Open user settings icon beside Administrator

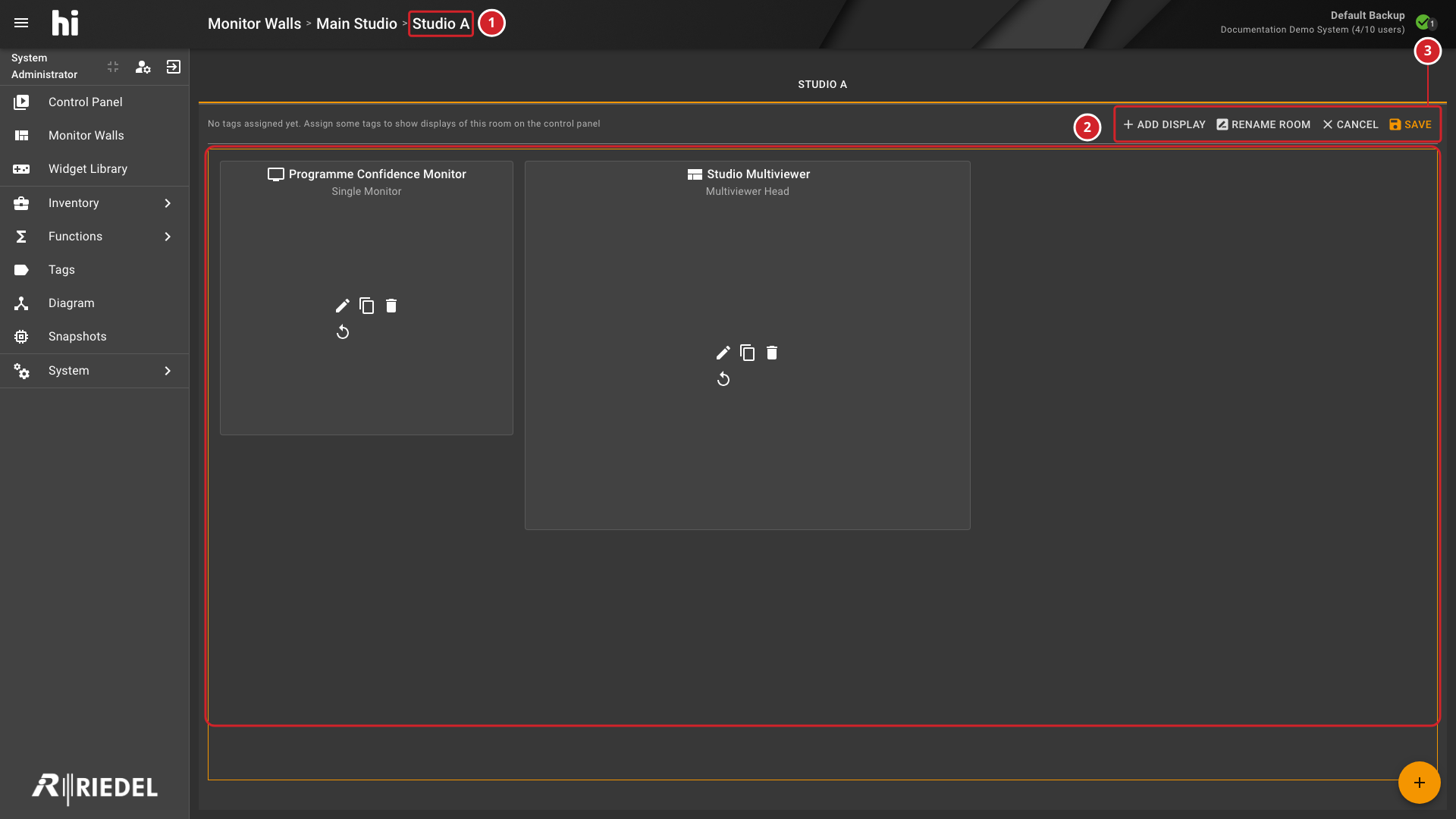pos(143,67)
